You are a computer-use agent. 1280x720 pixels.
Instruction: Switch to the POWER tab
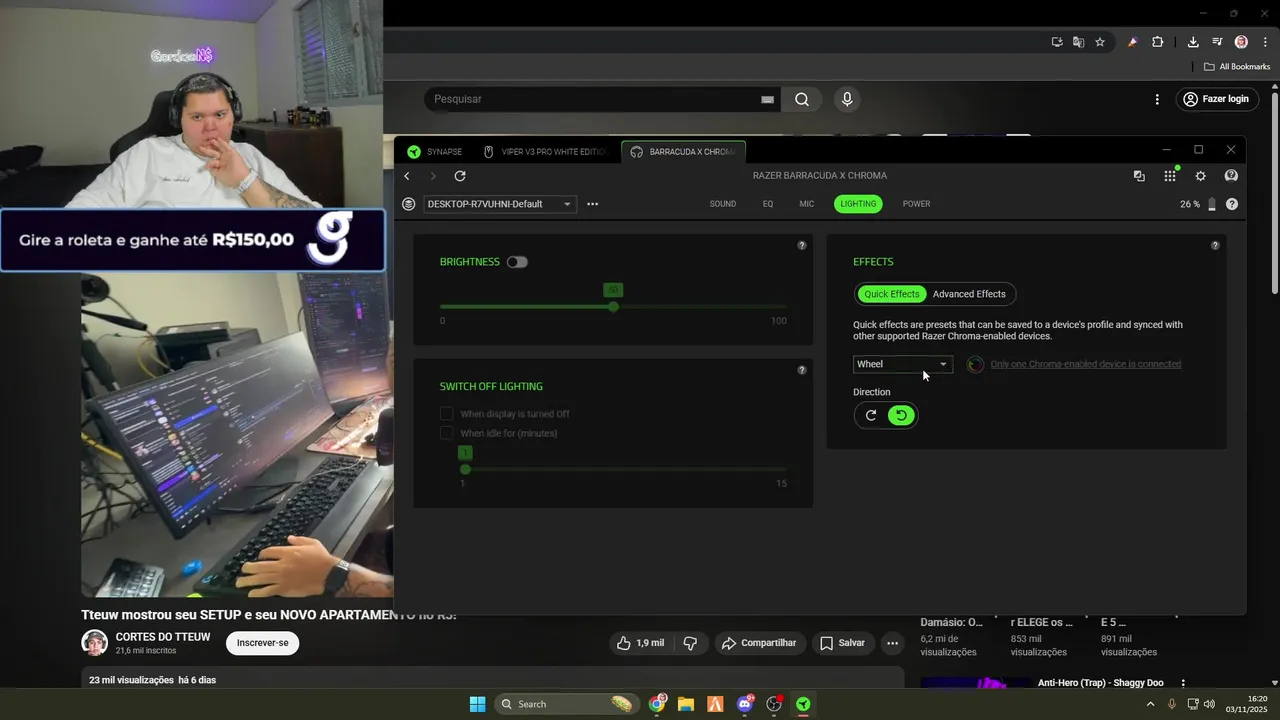point(916,204)
